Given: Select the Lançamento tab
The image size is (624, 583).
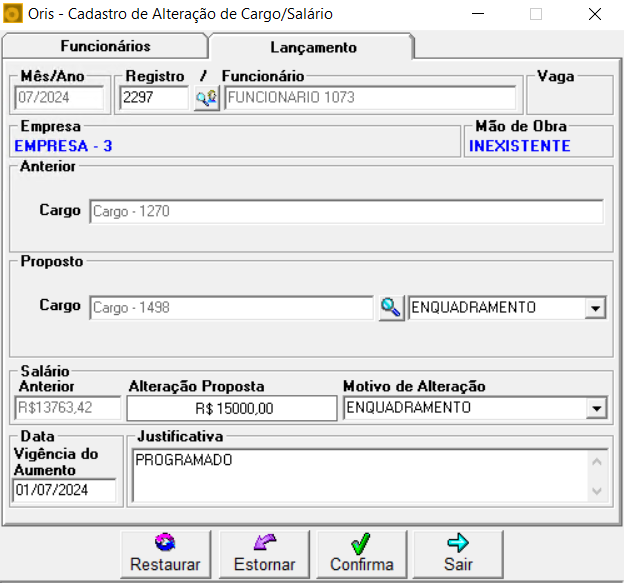Looking at the screenshot, I should (313, 47).
